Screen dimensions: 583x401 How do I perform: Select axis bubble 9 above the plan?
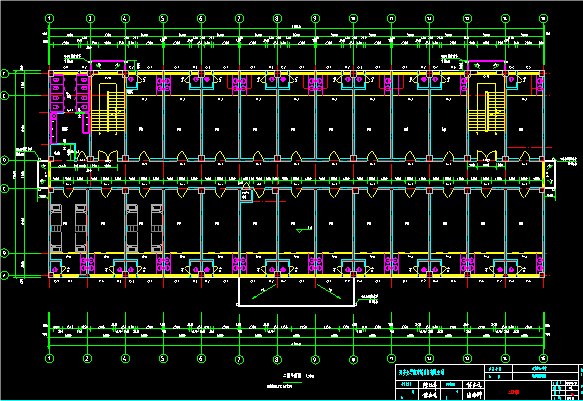315,18
